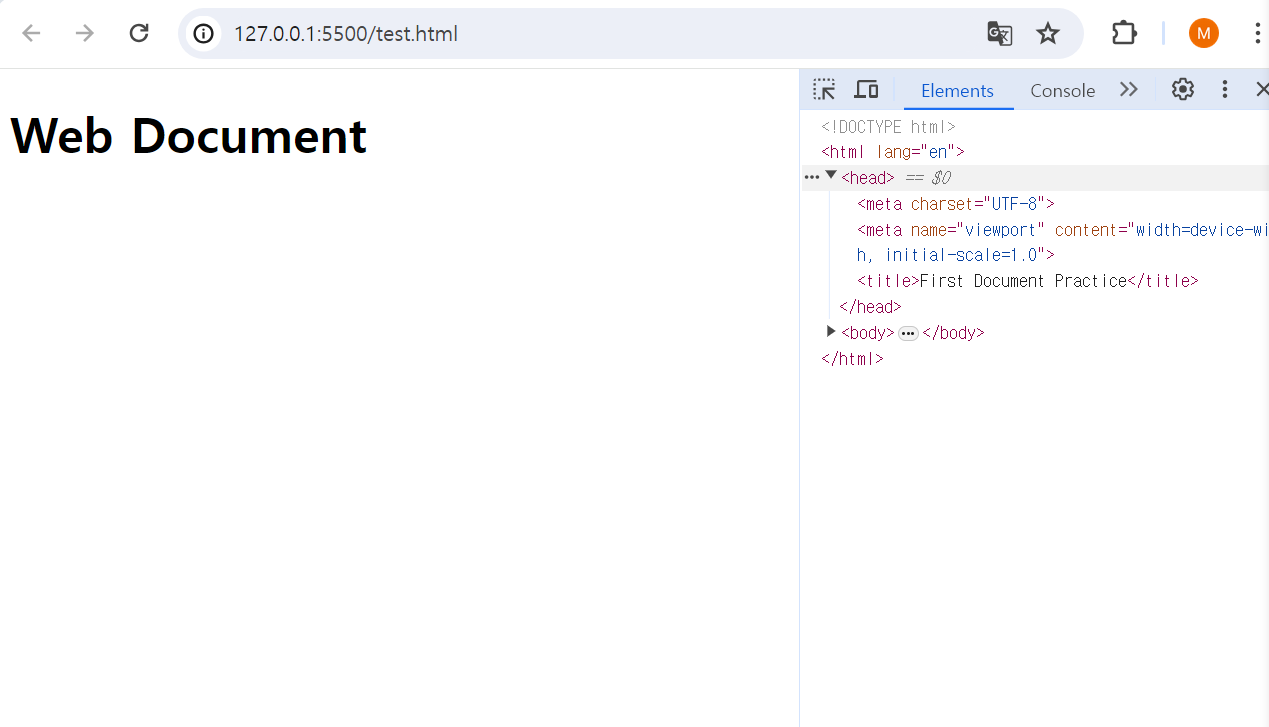Viewport: 1269px width, 727px height.
Task: Click the browser back arrow
Action: point(32,34)
